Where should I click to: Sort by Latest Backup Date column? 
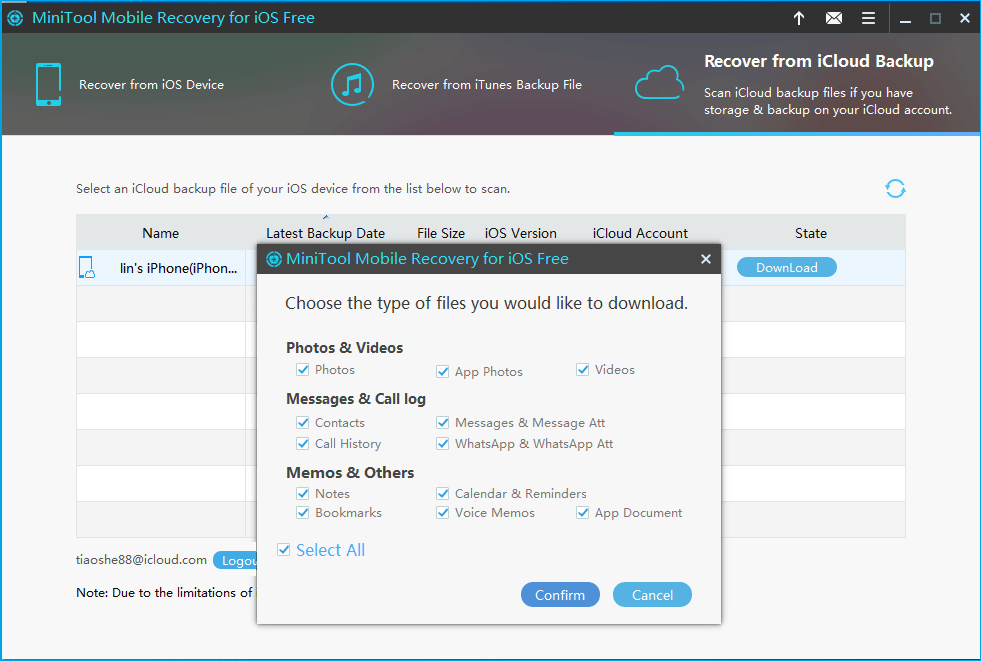(x=325, y=233)
